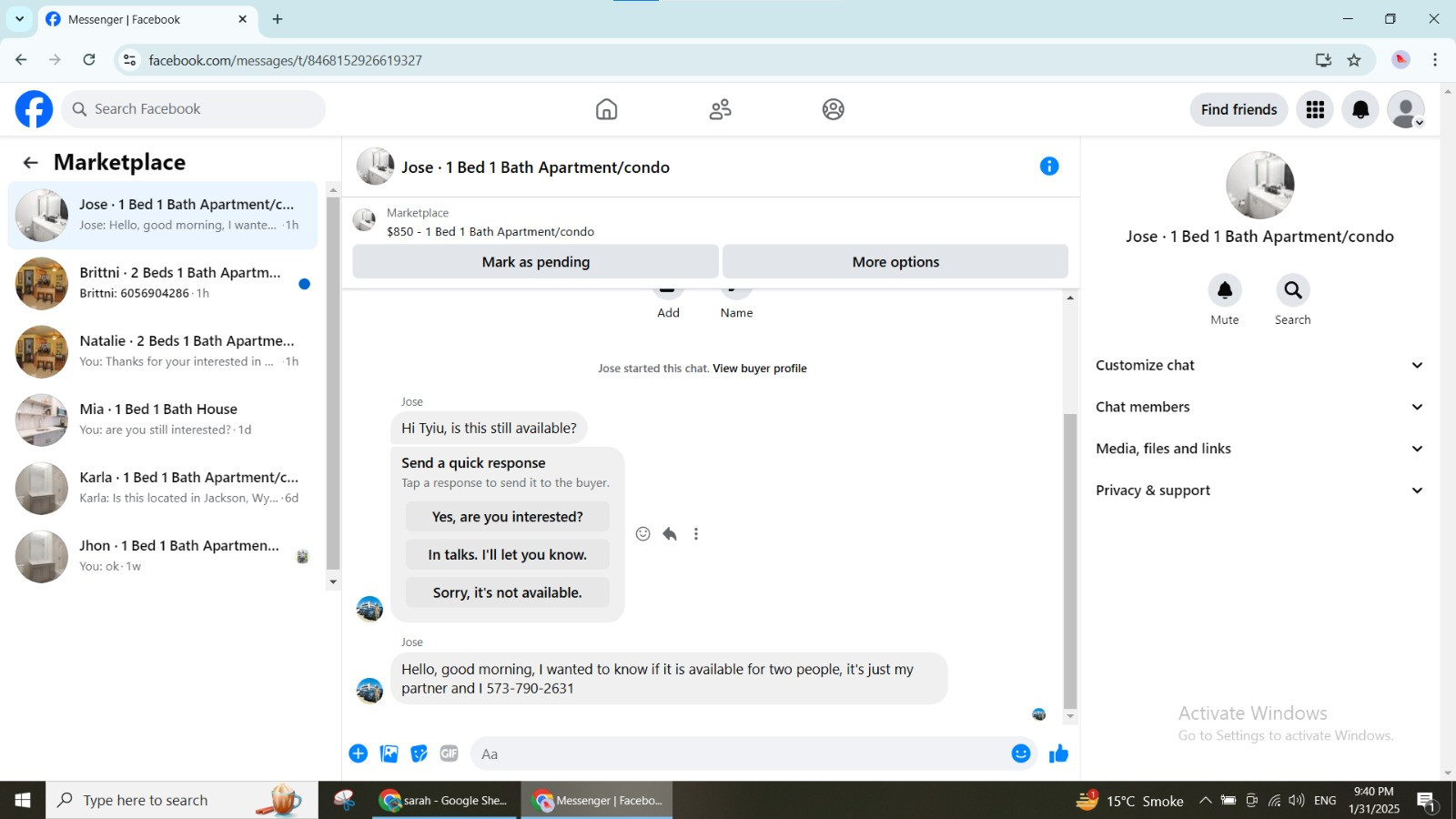
Task: Open the taskbar volume control
Action: tap(1297, 801)
